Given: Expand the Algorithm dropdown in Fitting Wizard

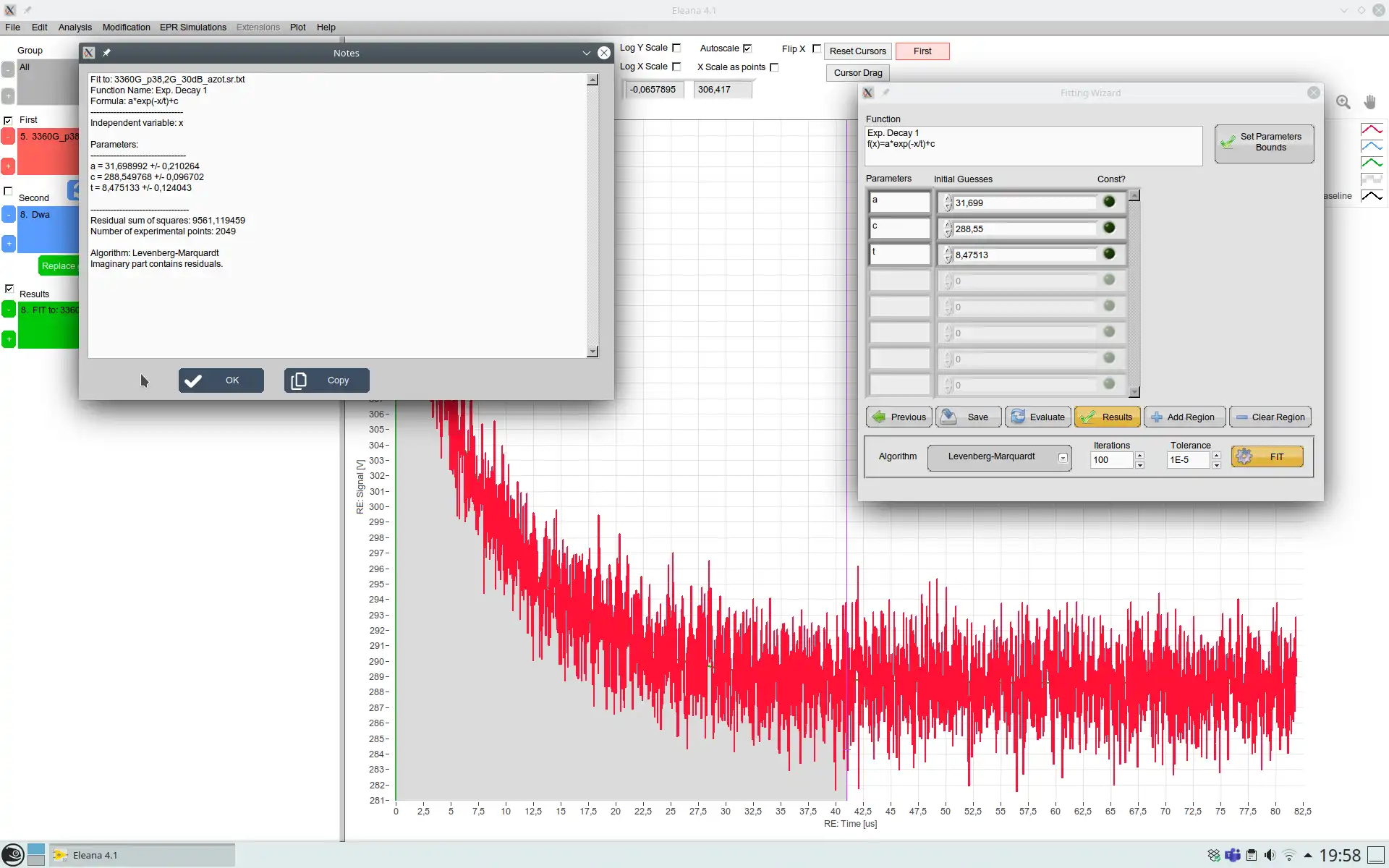Looking at the screenshot, I should [1062, 457].
